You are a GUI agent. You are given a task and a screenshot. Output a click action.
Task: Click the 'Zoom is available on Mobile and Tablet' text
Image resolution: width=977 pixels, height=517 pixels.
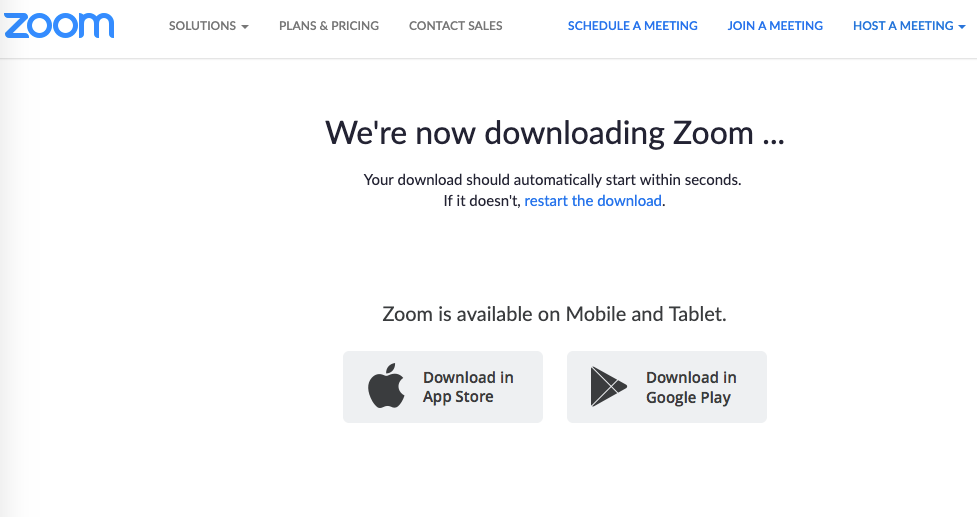[x=555, y=314]
